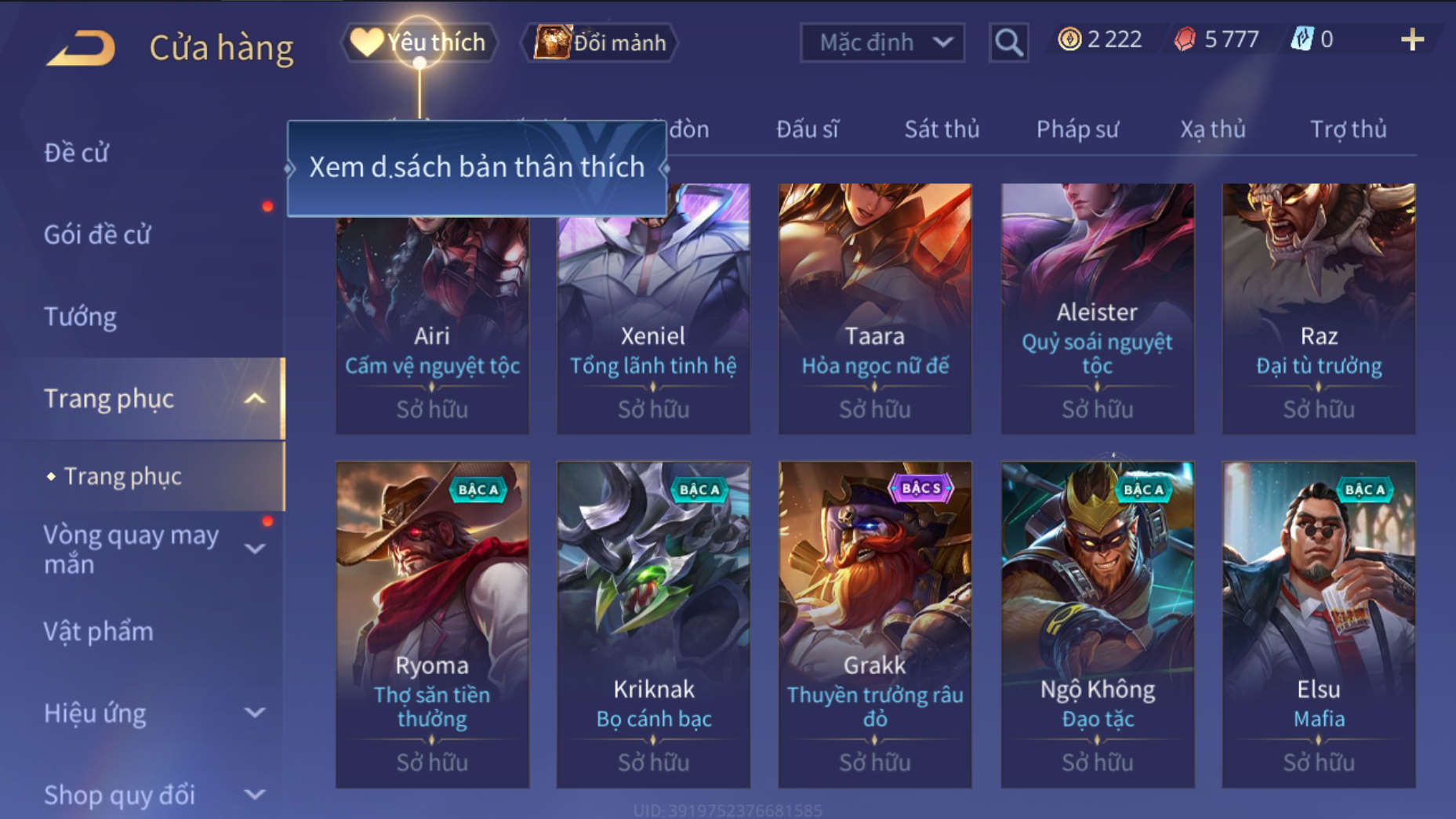Switch to the Sát thủ tab
1456x819 pixels.
point(942,129)
